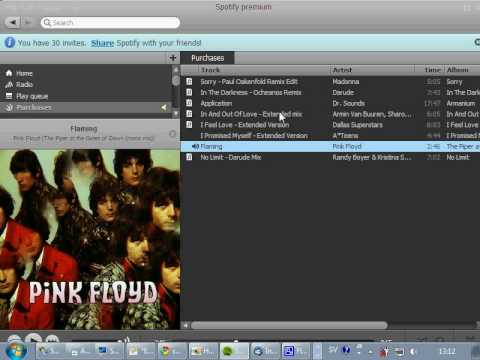Sort by the Time column header
Viewport: 480px width, 360px height.
[x=432, y=70]
